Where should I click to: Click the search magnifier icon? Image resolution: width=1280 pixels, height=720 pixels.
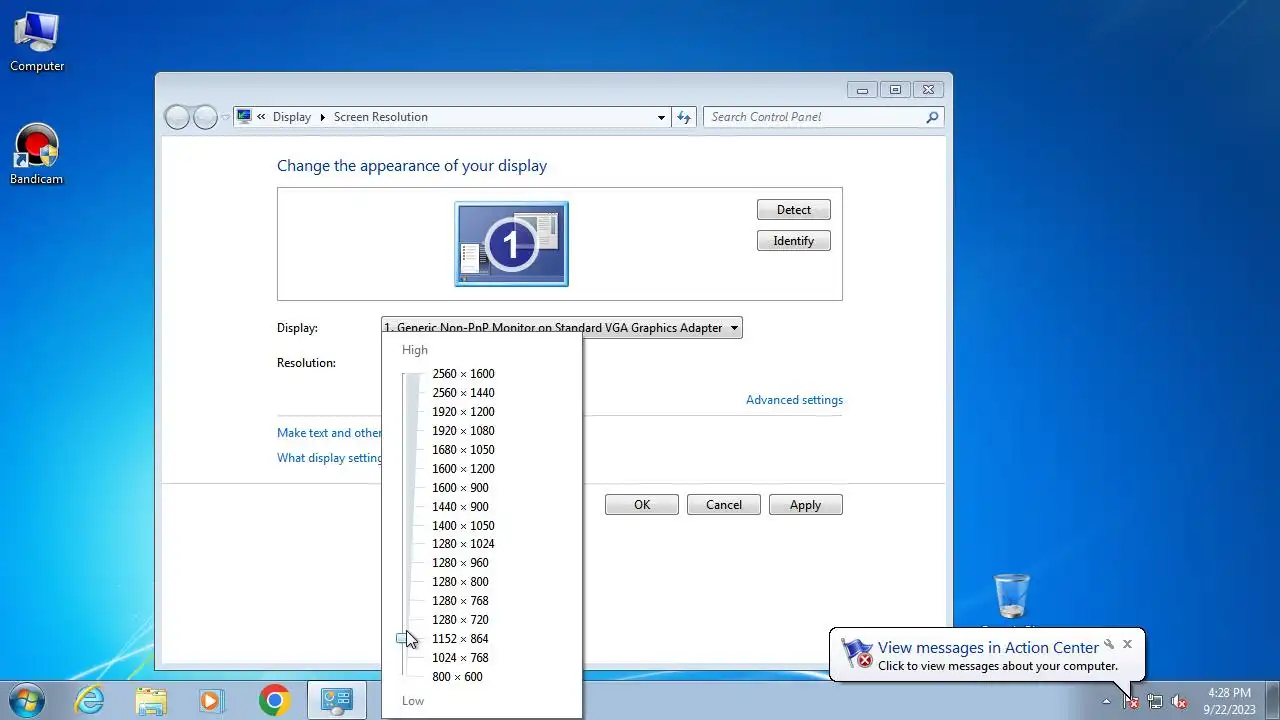tap(932, 117)
